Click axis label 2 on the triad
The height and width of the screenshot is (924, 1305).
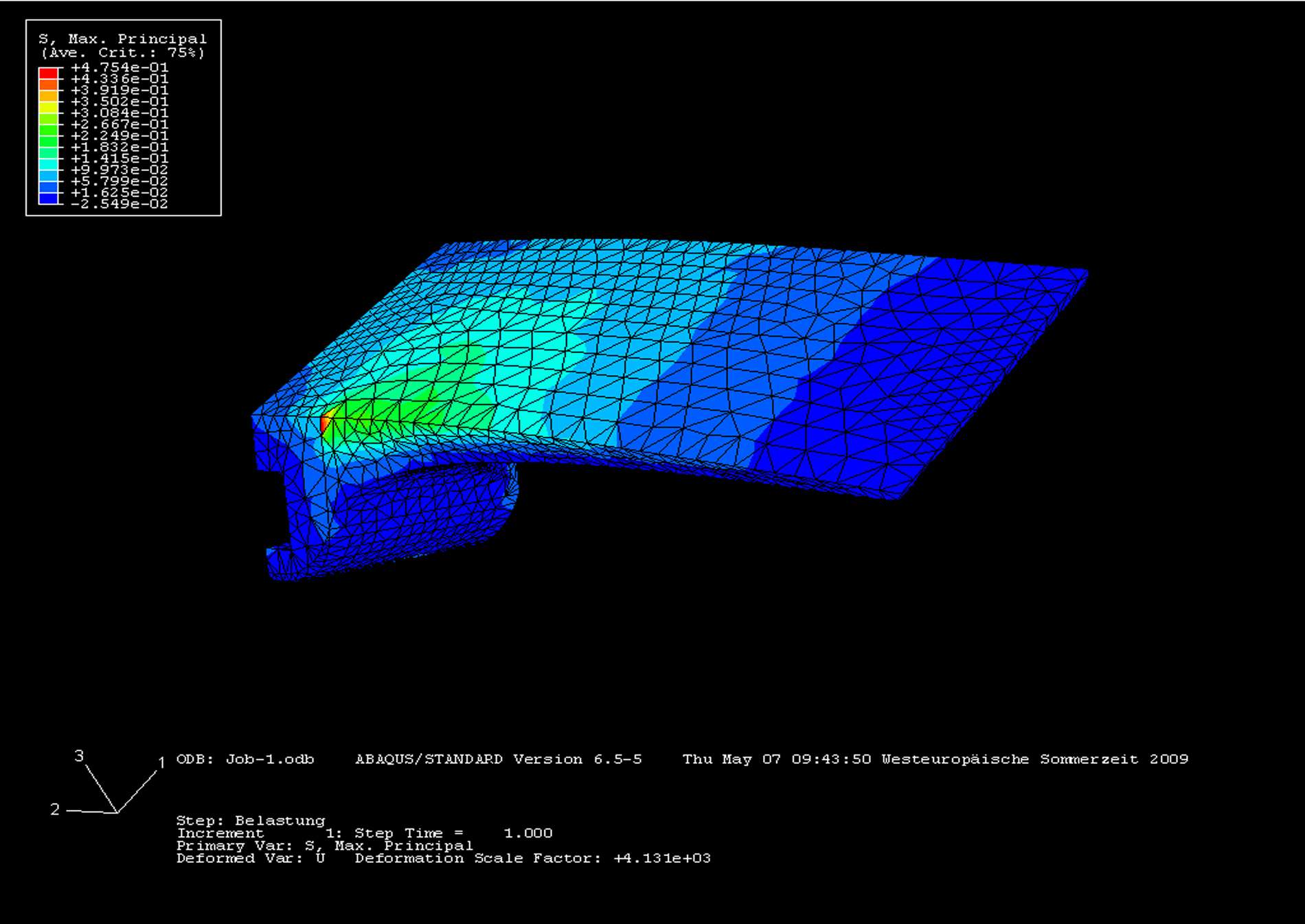(x=55, y=809)
